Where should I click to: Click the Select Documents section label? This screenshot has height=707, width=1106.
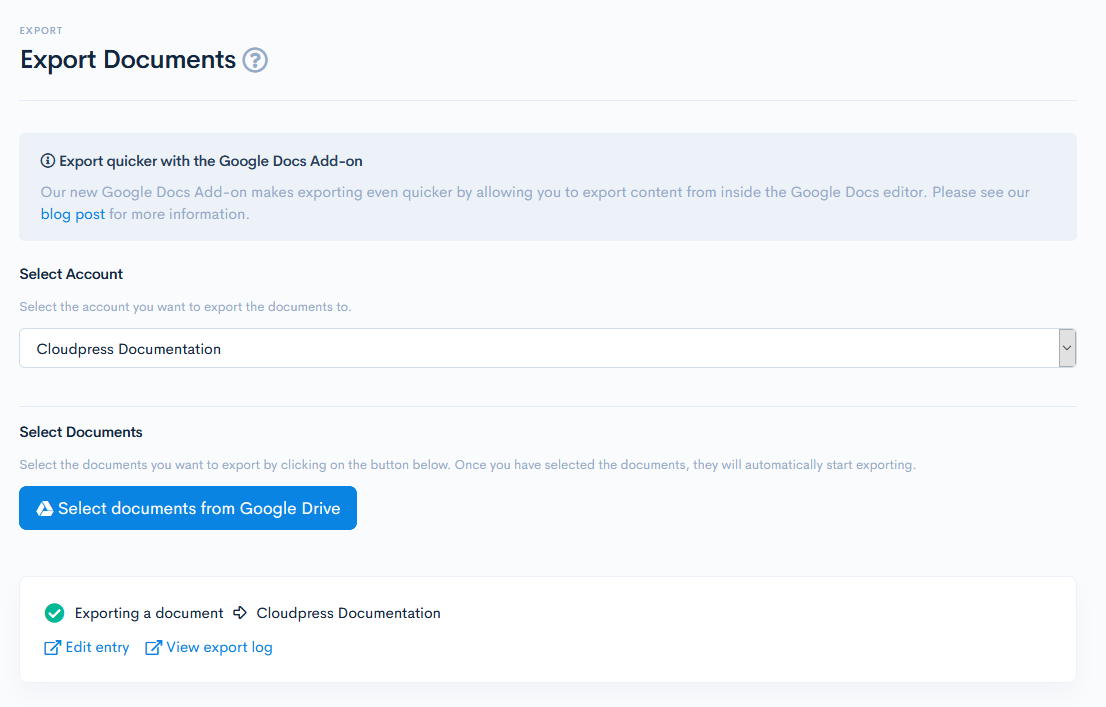coord(81,432)
